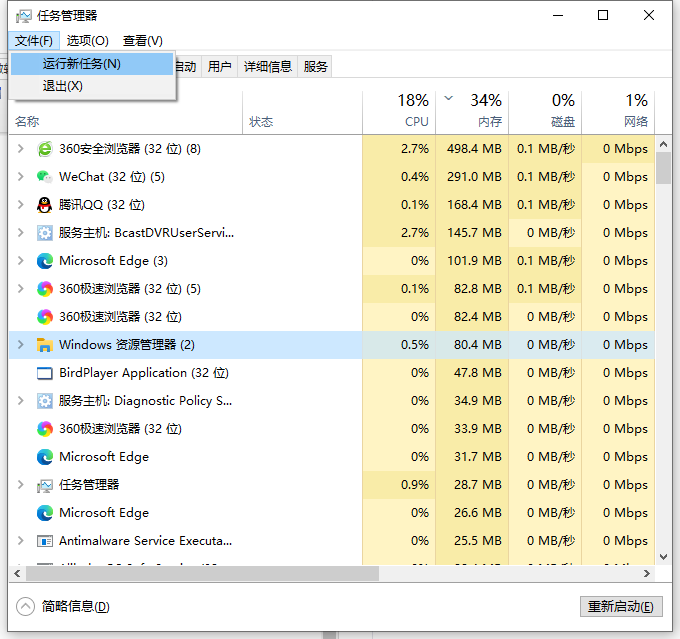Sort processes by CPU column header
Screen dimensions: 680x639
point(415,110)
